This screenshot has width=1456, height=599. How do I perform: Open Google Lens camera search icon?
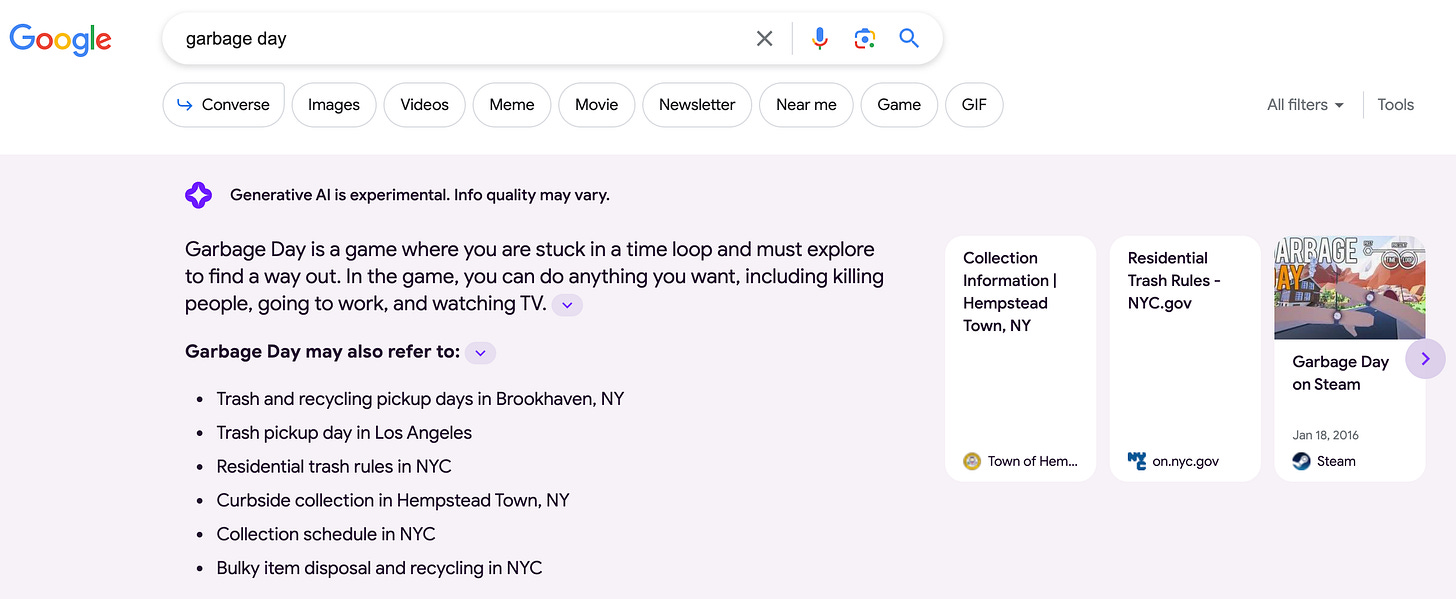coord(864,39)
